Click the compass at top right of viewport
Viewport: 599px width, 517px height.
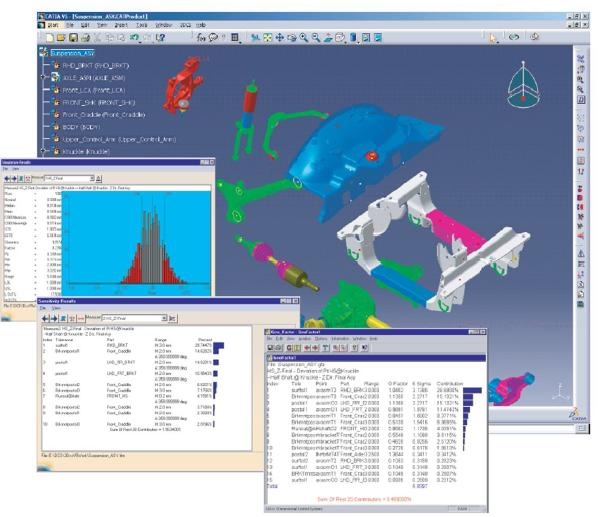point(523,85)
